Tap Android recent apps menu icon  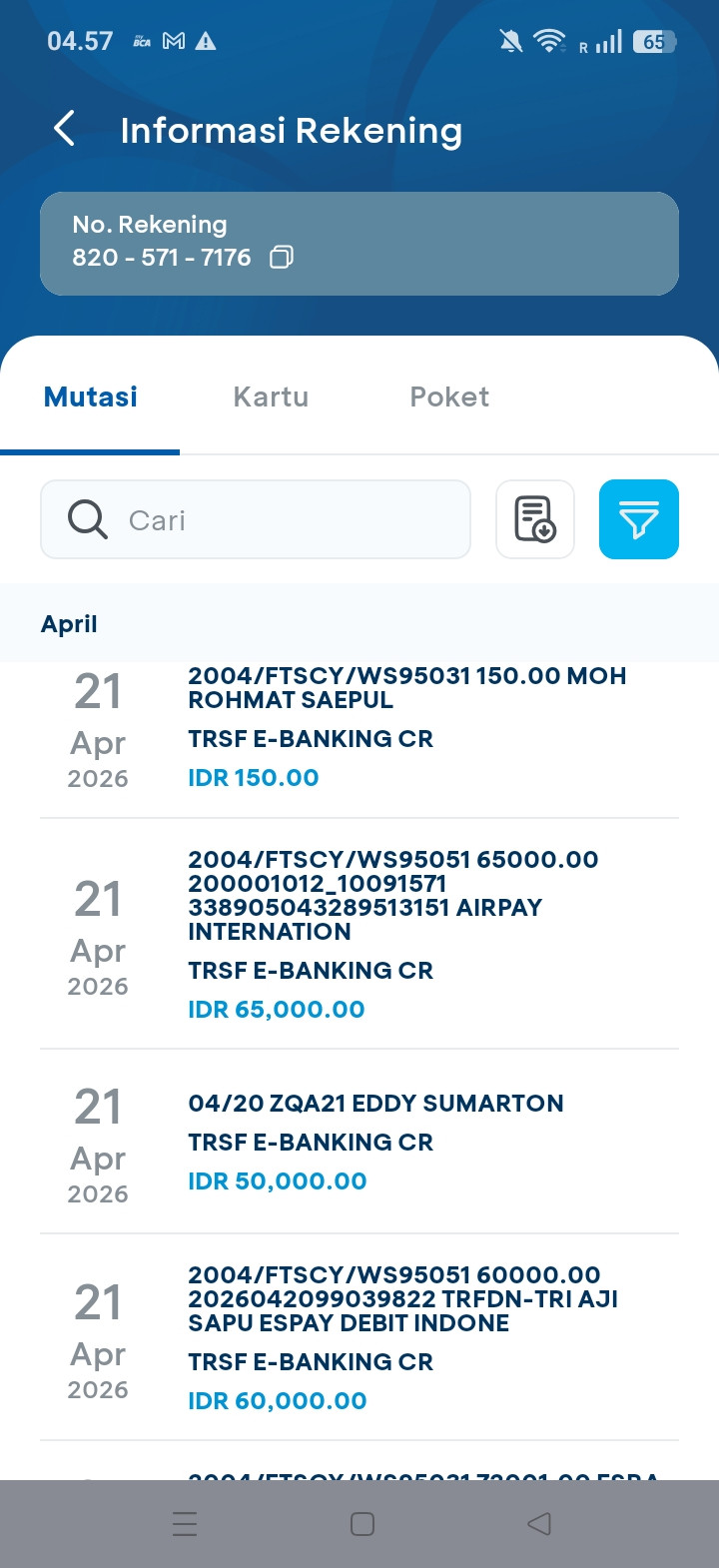(x=185, y=1524)
